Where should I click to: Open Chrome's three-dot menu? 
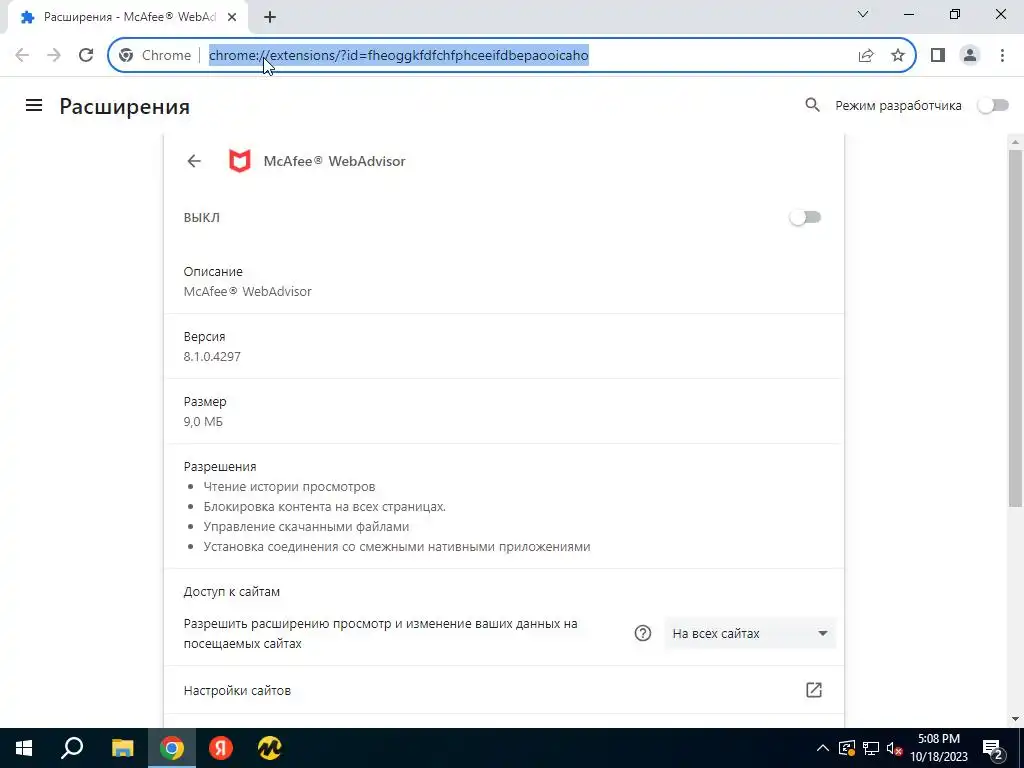(x=1002, y=55)
